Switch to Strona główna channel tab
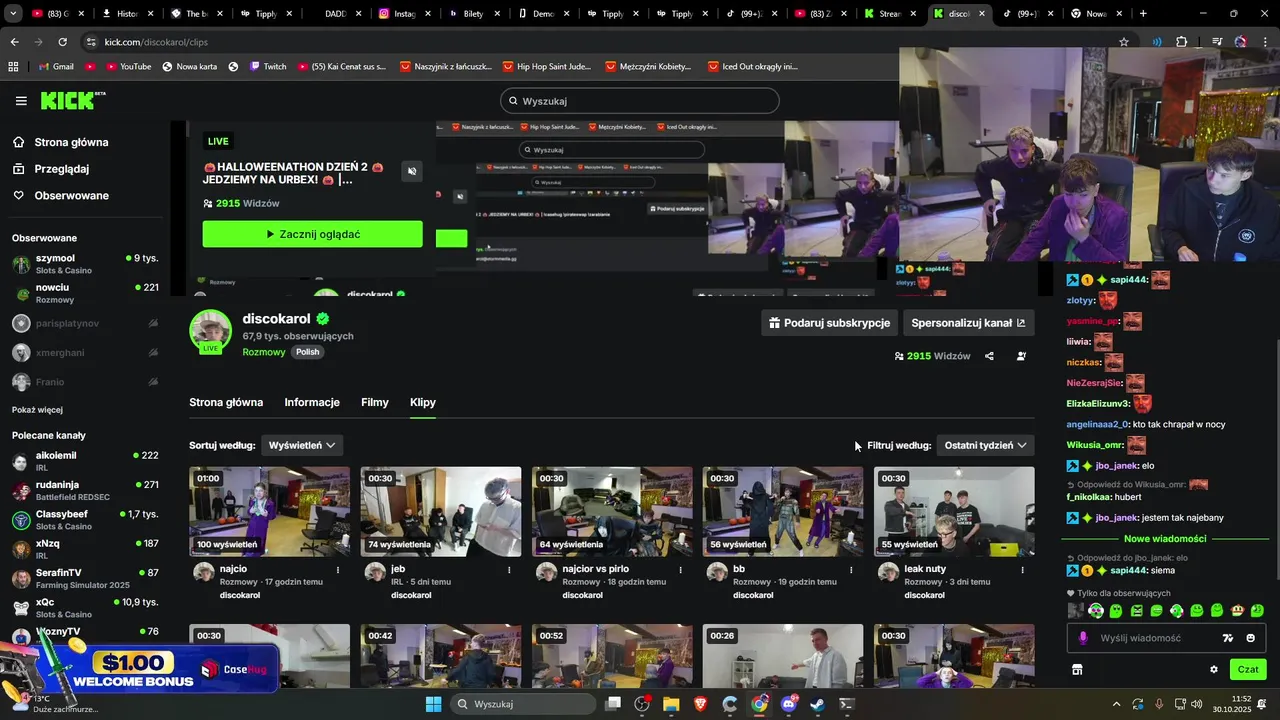 click(226, 402)
